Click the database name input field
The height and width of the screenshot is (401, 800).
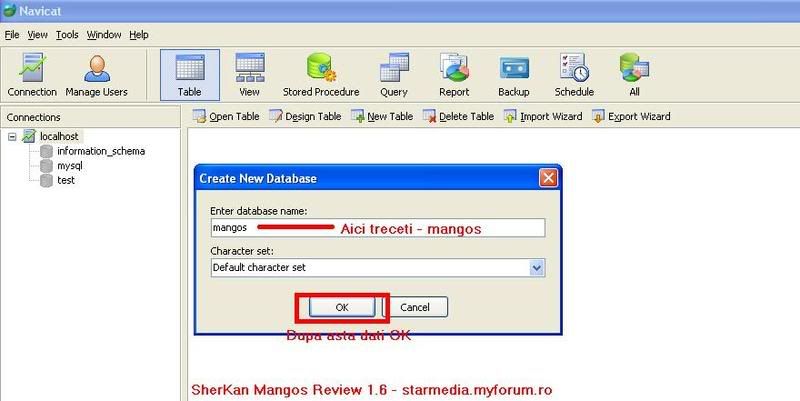pos(377,228)
